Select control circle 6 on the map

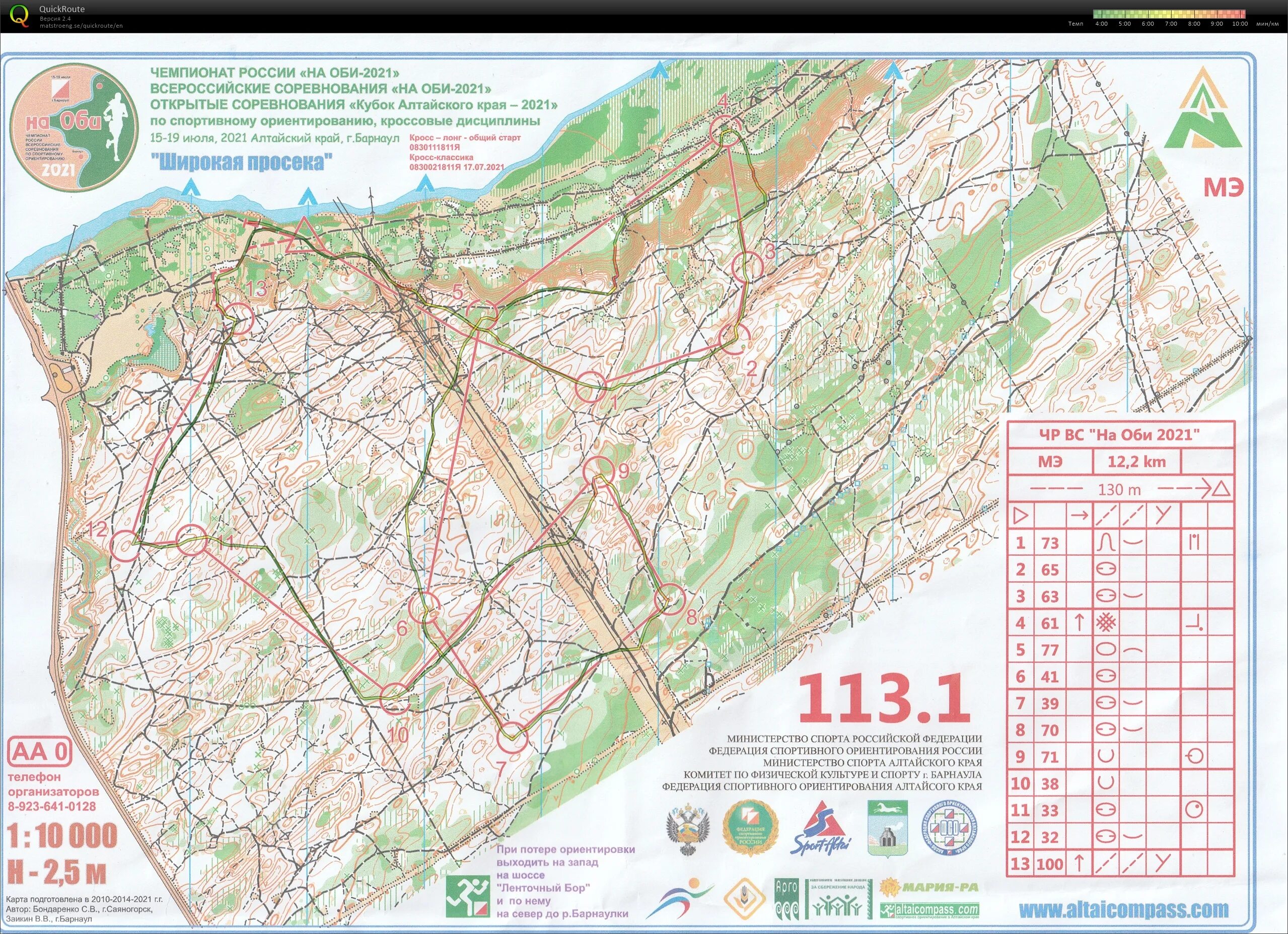point(424,608)
